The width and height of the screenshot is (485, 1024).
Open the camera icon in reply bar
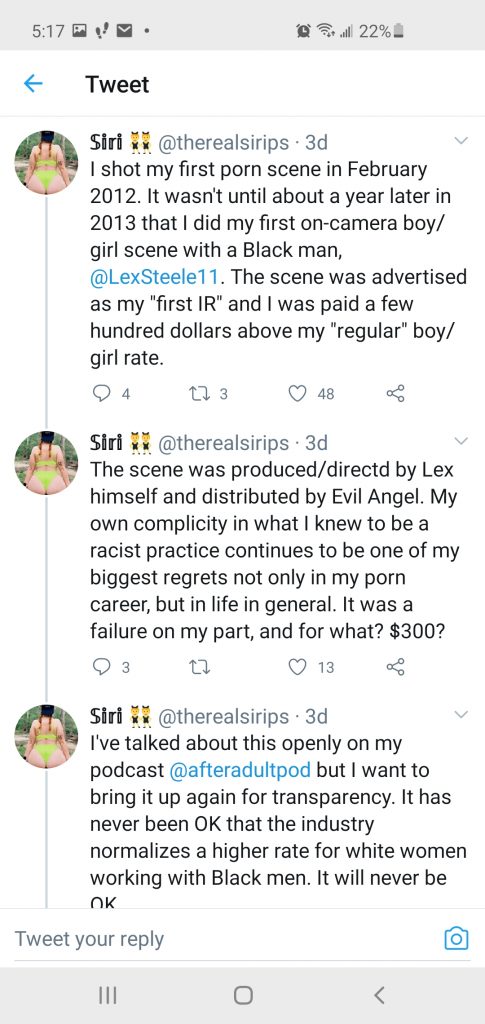click(456, 938)
